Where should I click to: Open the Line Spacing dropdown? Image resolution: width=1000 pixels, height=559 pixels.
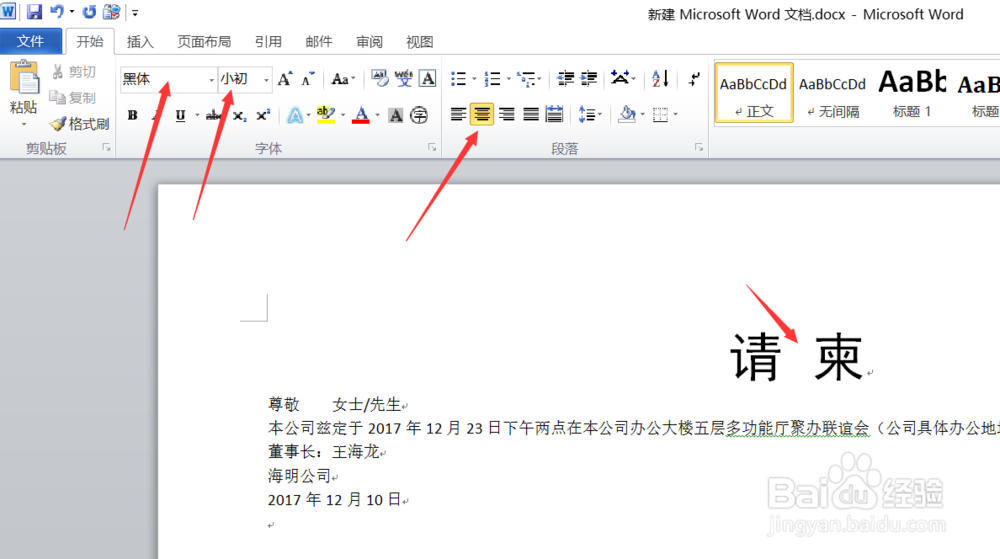(590, 115)
